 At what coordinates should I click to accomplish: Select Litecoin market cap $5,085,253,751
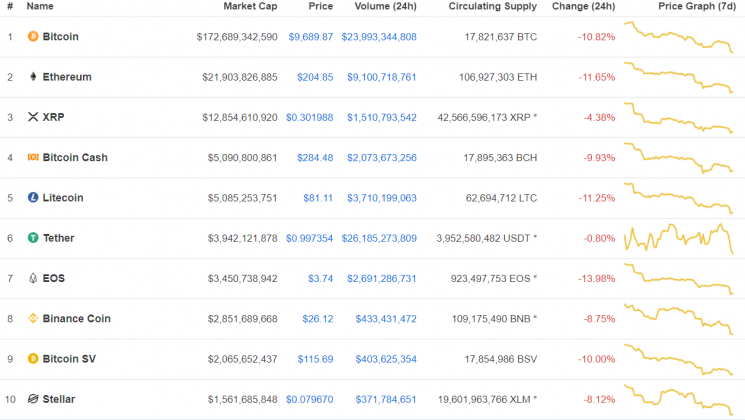click(x=242, y=198)
